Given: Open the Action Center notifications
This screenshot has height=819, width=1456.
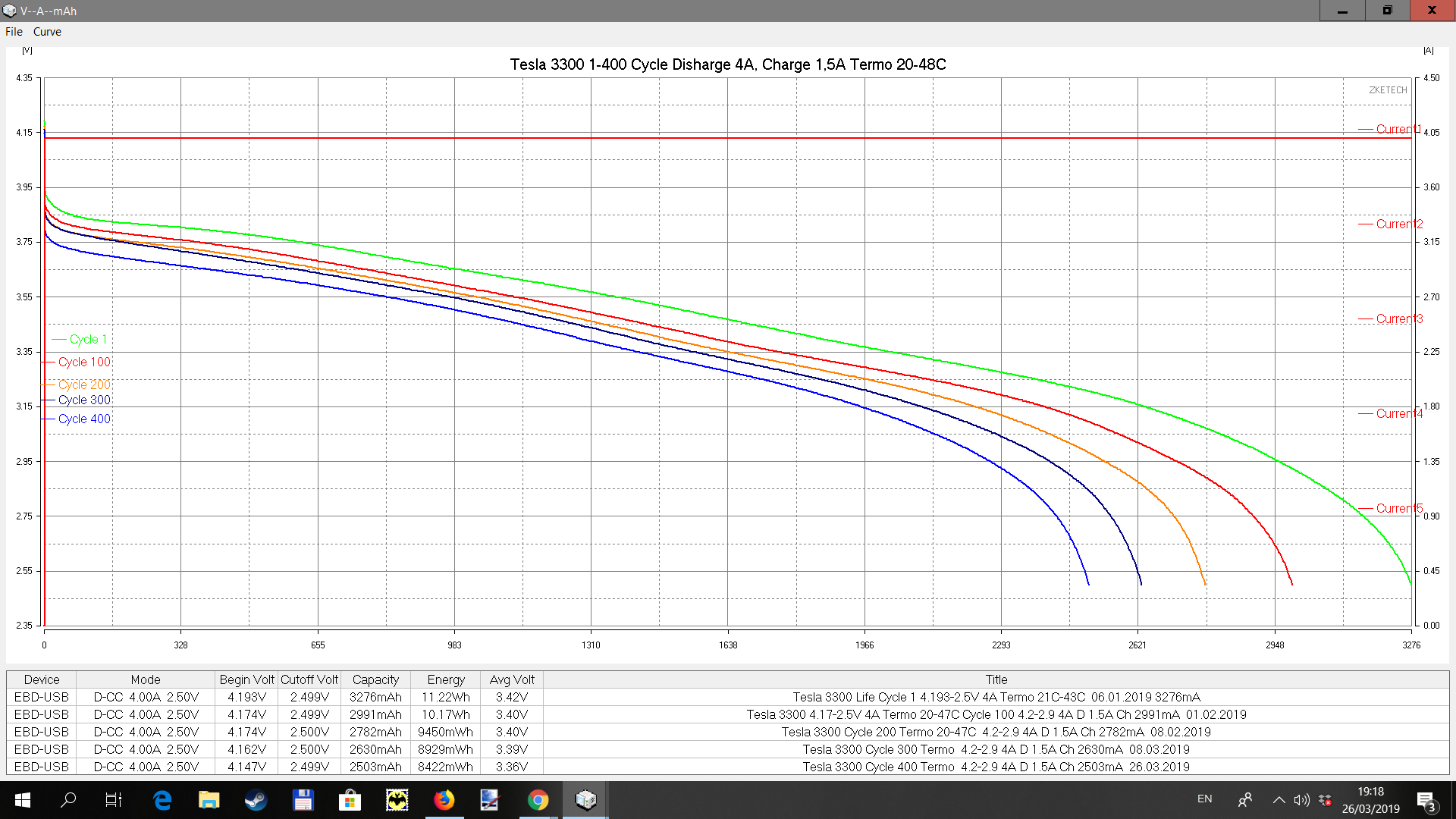Looking at the screenshot, I should [1426, 801].
